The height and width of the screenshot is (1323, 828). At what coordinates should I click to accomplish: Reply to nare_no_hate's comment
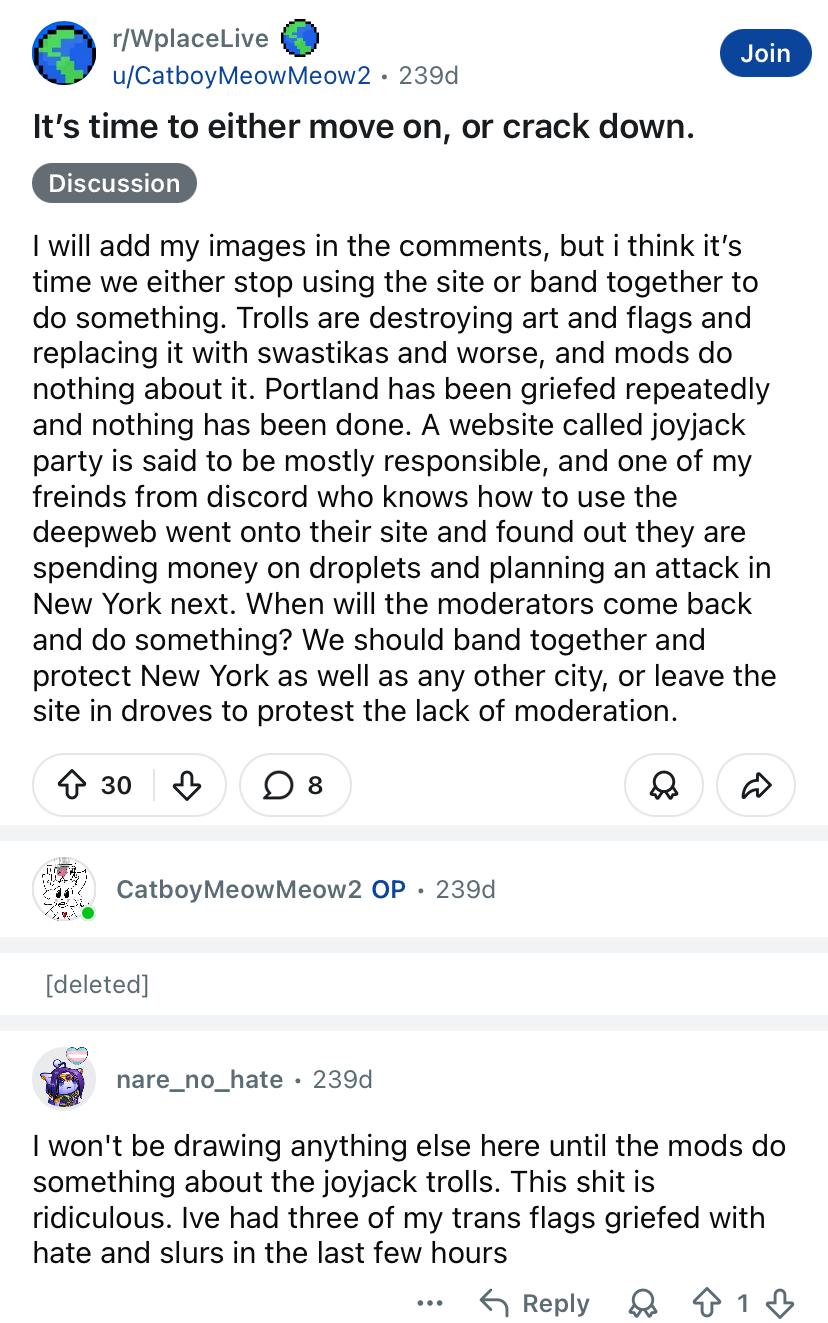pyautogui.click(x=534, y=1303)
